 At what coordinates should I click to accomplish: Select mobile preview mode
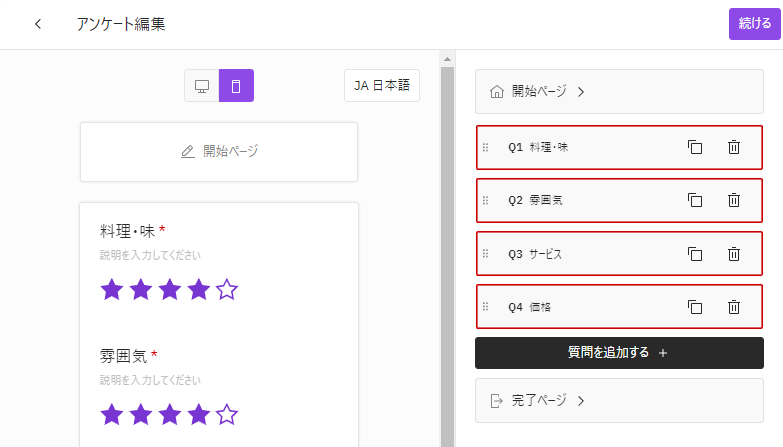236,86
